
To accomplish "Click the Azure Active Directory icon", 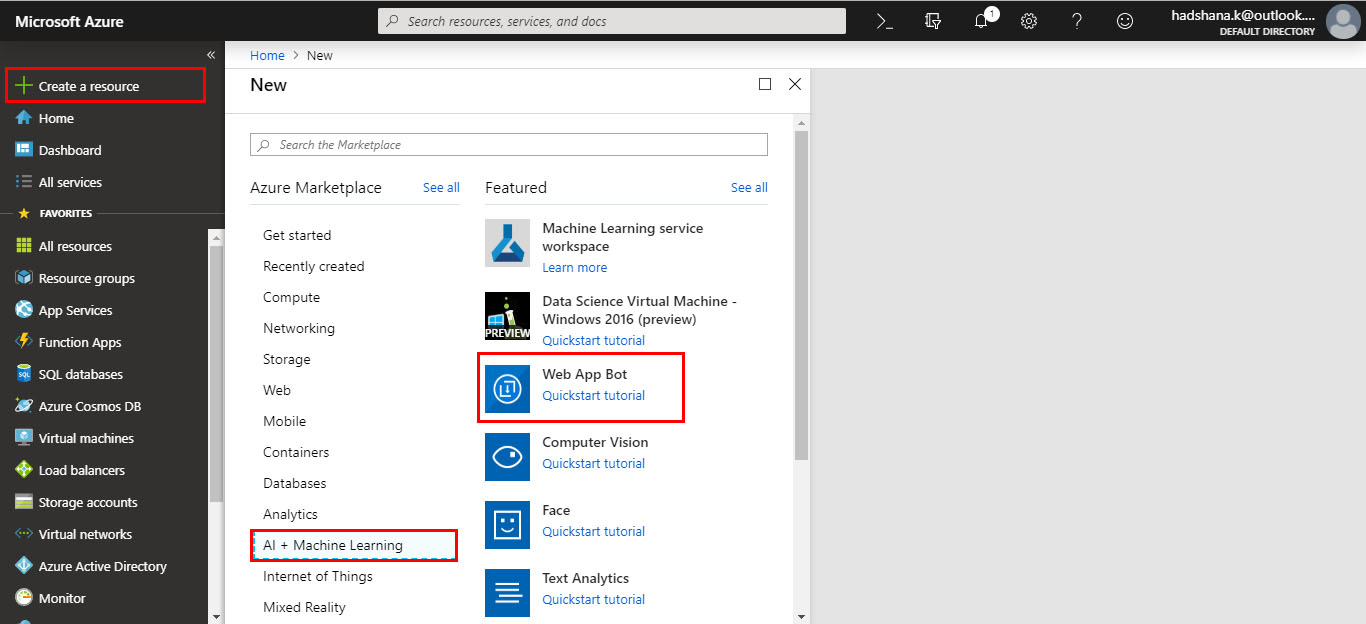I will (24, 566).
